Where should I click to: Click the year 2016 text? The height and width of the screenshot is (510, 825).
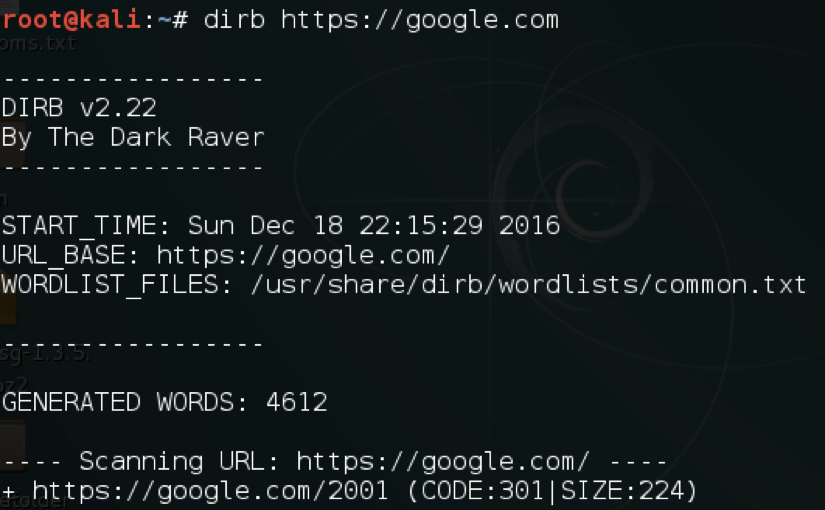[x=529, y=226]
